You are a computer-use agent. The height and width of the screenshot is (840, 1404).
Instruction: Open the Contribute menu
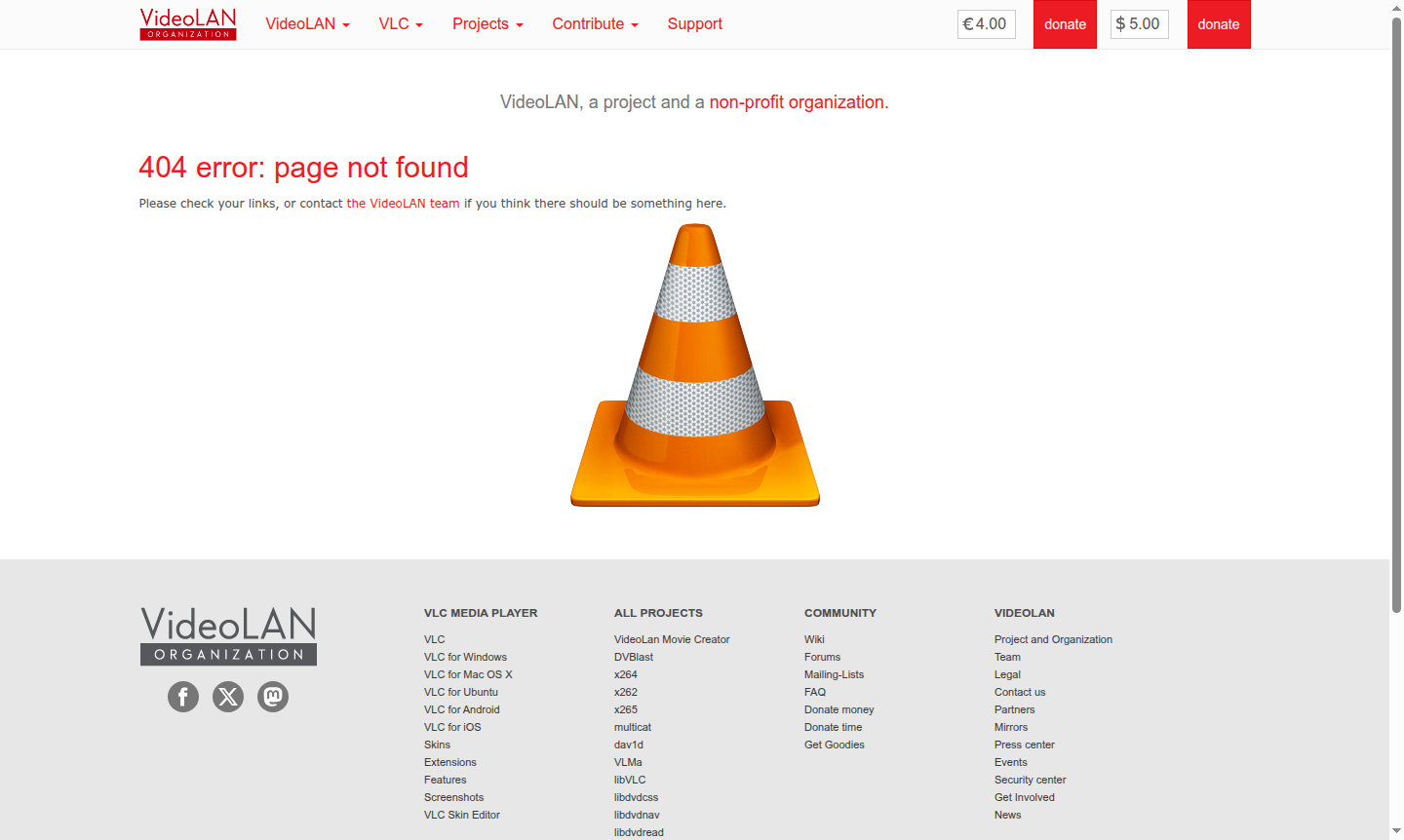[595, 24]
